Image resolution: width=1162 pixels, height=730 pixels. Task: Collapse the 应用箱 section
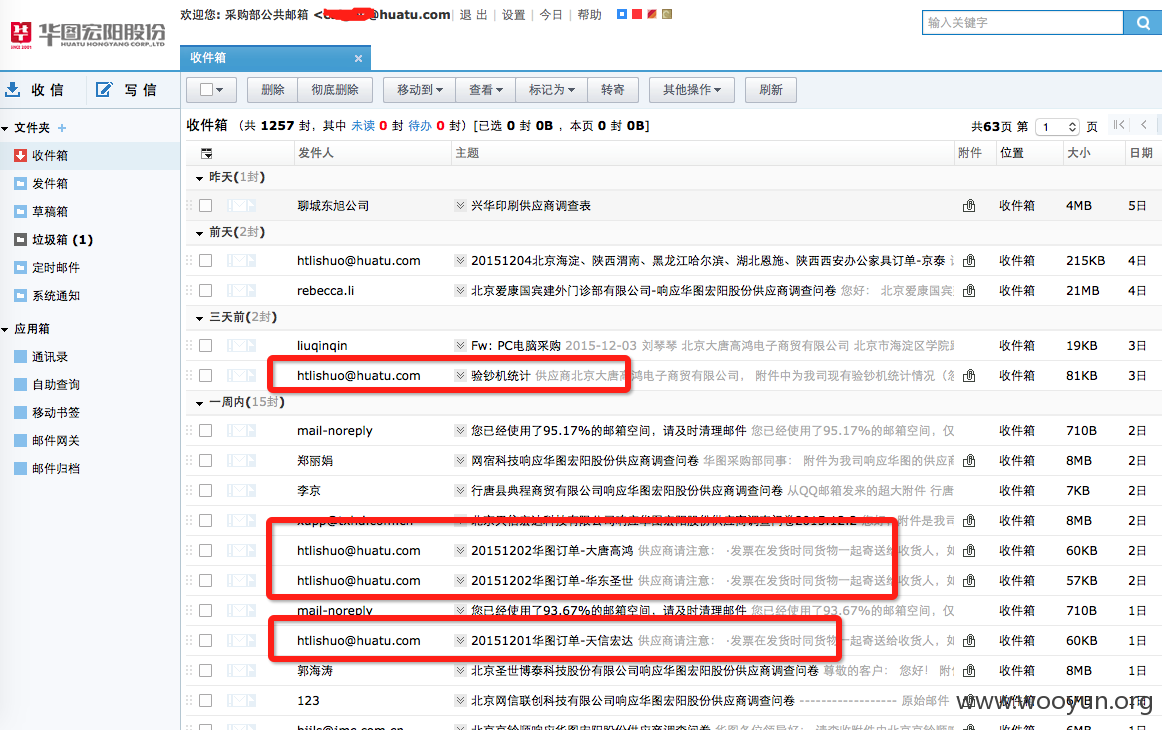point(5,329)
